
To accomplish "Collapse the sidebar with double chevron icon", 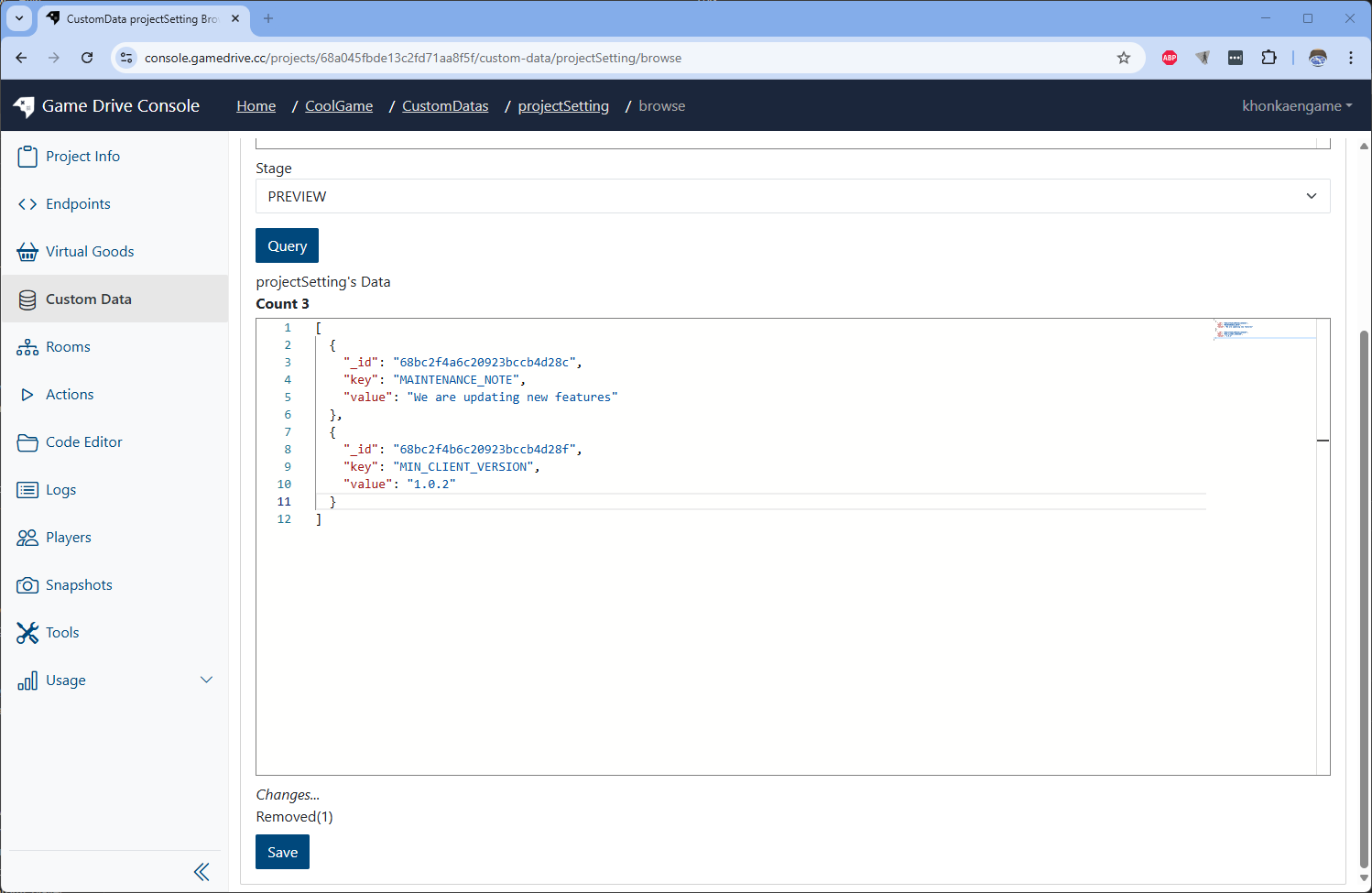I will pos(201,872).
